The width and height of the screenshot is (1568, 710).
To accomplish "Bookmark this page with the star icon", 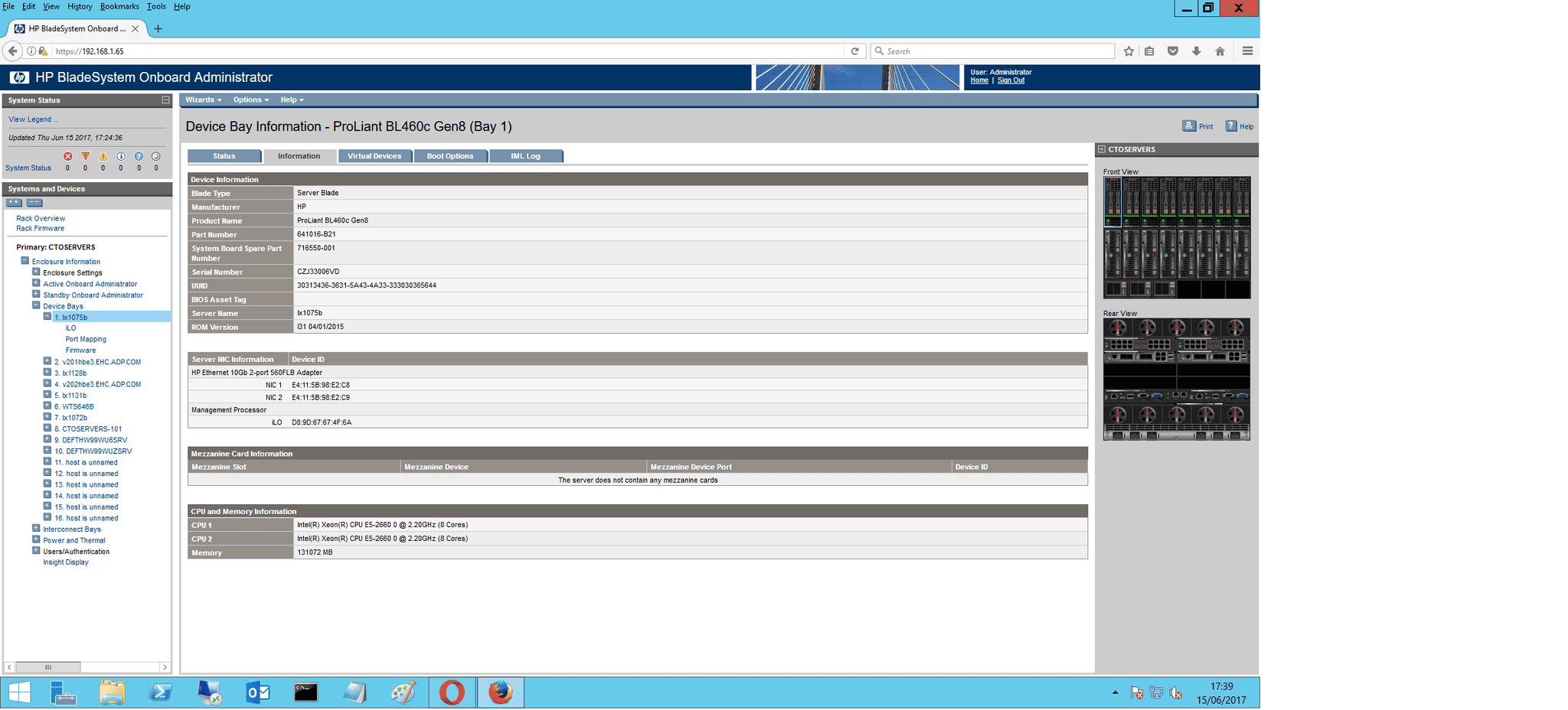I will 1129,51.
